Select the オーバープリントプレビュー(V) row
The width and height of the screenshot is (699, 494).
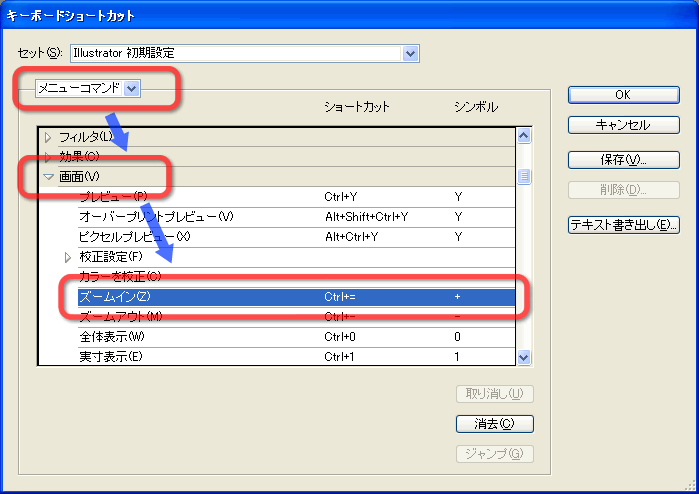[x=296, y=217]
